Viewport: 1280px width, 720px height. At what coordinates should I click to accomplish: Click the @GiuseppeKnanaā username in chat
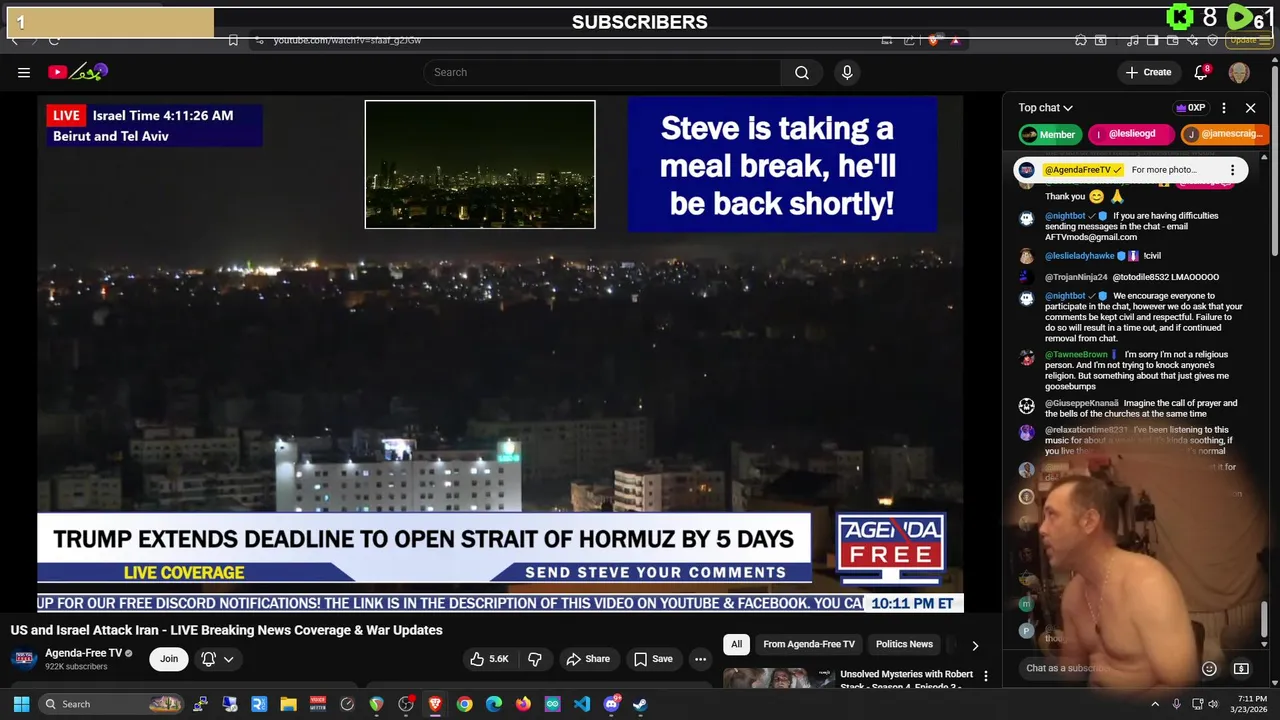pos(1082,403)
